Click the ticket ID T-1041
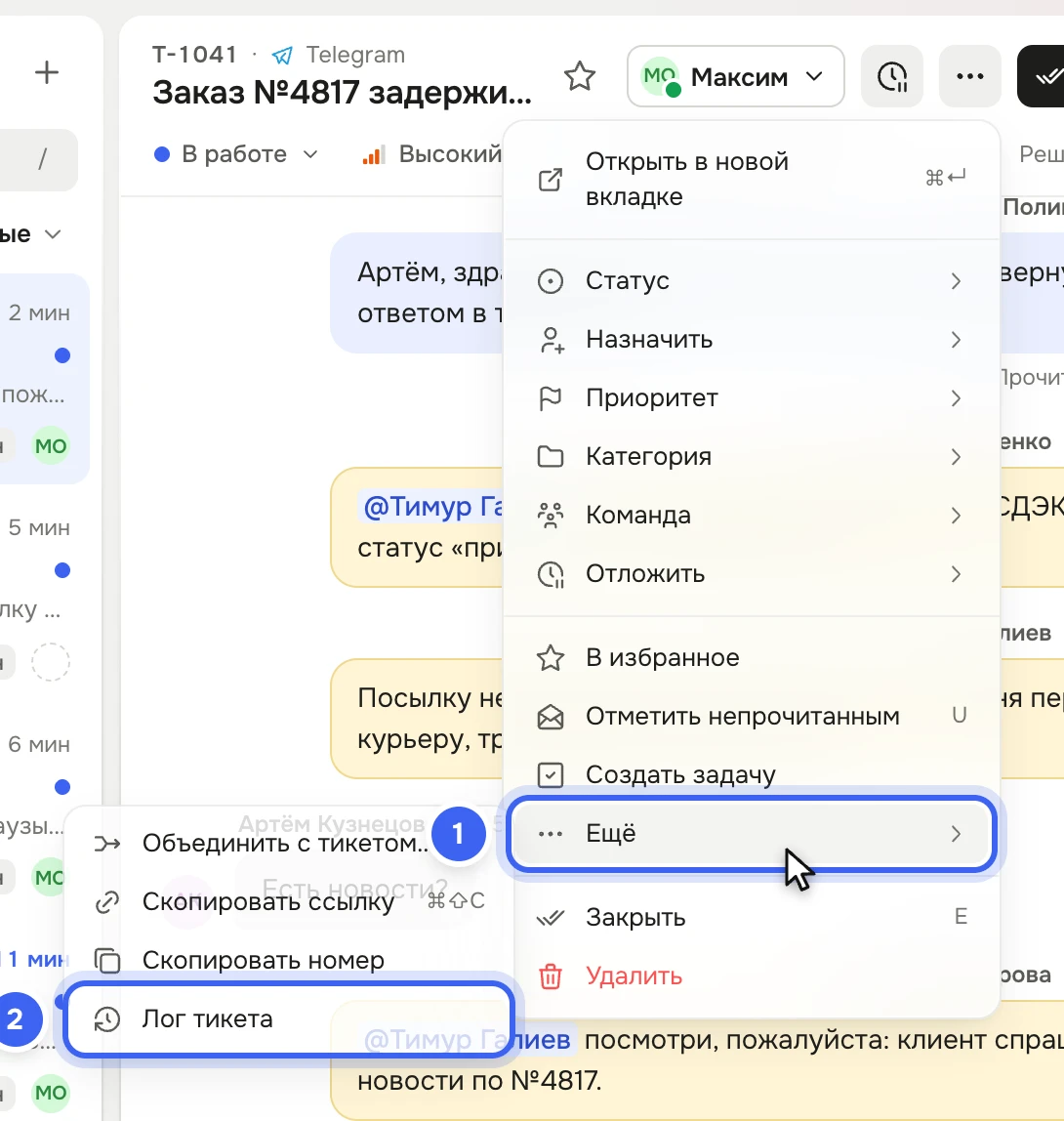This screenshot has width=1064, height=1121. coord(194,55)
